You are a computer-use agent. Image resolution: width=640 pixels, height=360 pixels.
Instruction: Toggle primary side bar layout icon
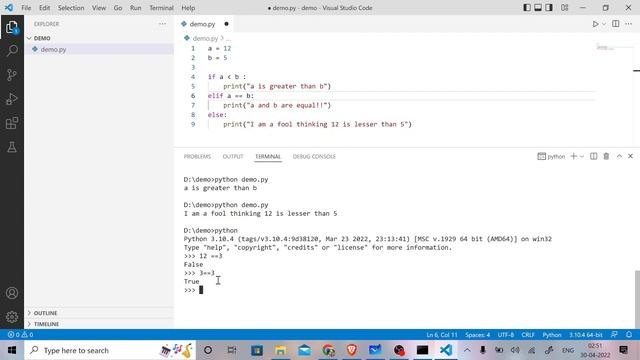tap(527, 8)
